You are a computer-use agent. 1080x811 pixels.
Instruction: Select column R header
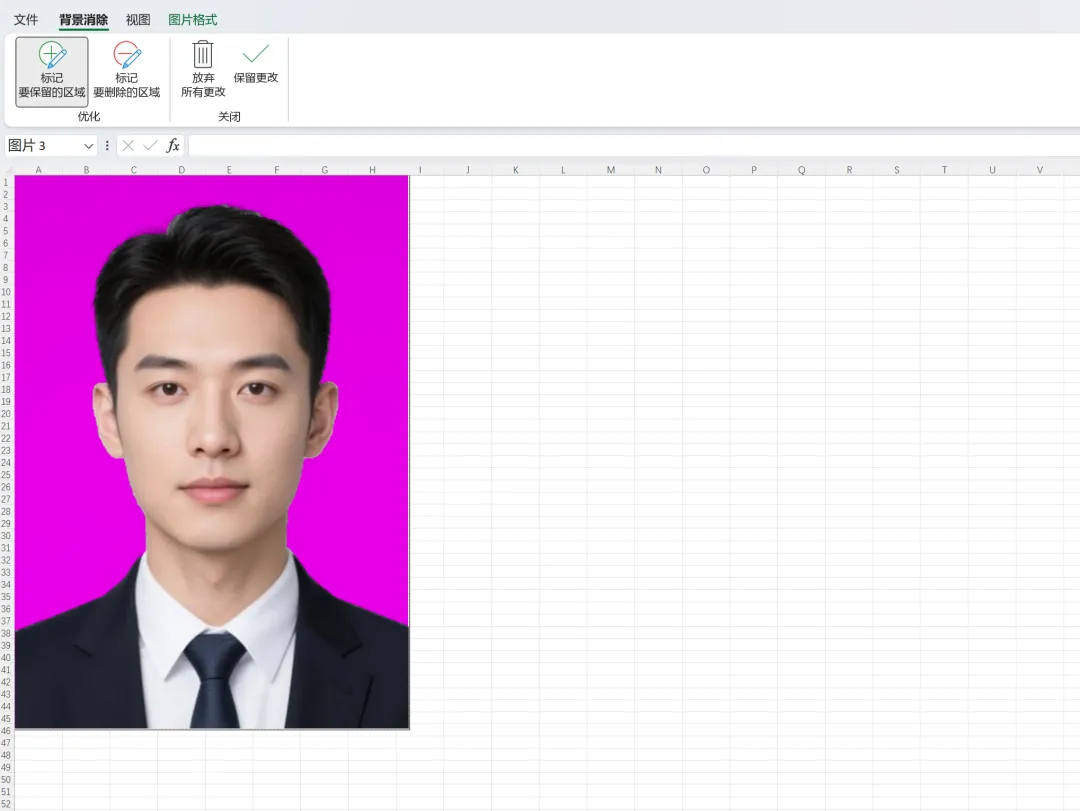(849, 170)
